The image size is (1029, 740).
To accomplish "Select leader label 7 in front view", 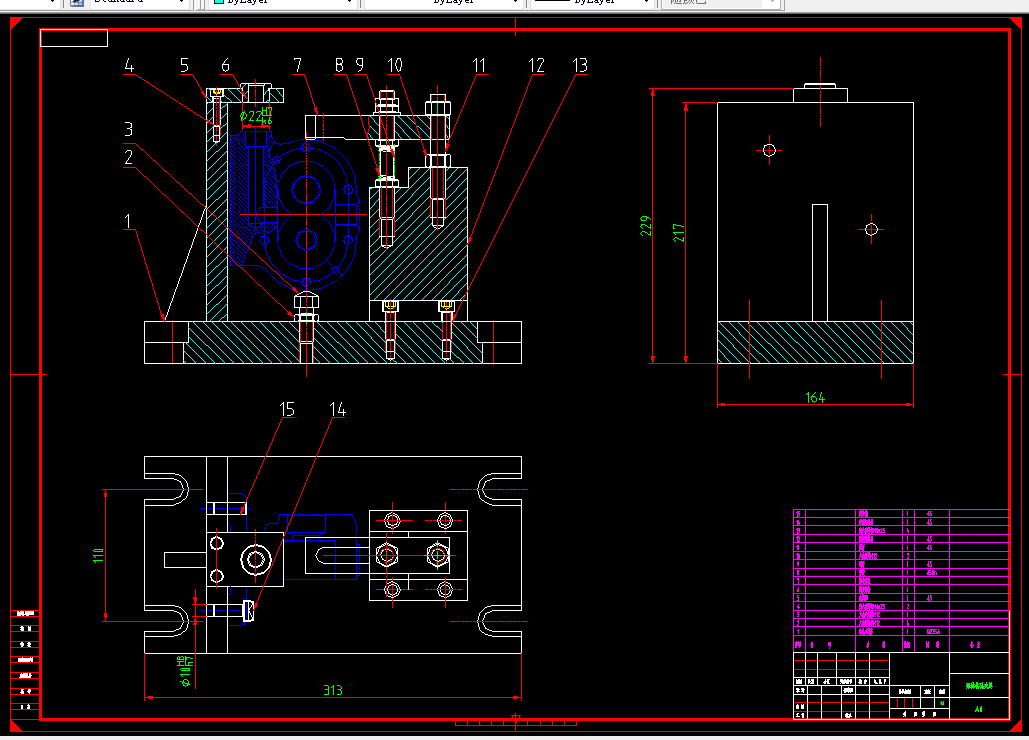I will coord(298,66).
